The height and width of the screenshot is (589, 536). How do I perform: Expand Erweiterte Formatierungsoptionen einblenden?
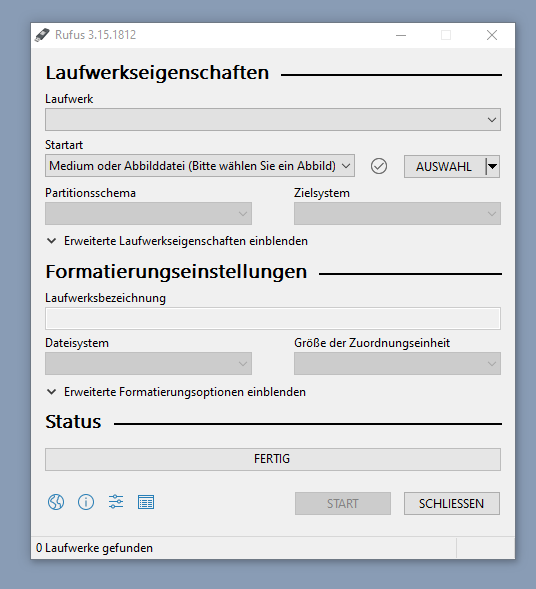(176, 392)
